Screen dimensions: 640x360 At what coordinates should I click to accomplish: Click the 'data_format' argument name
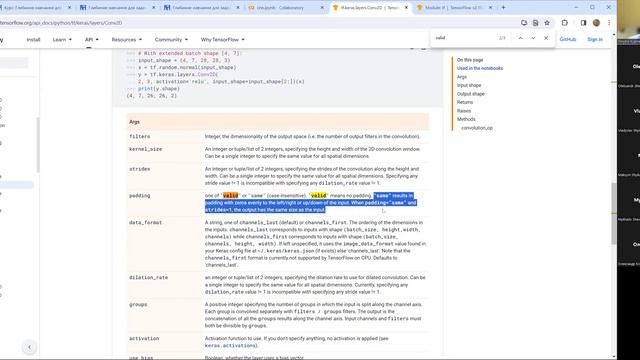pos(145,222)
